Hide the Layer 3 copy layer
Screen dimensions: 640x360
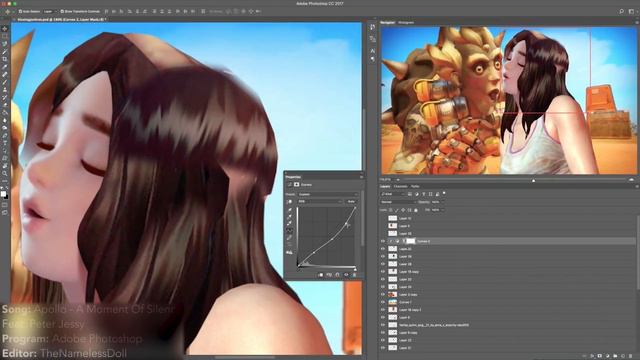point(383,295)
